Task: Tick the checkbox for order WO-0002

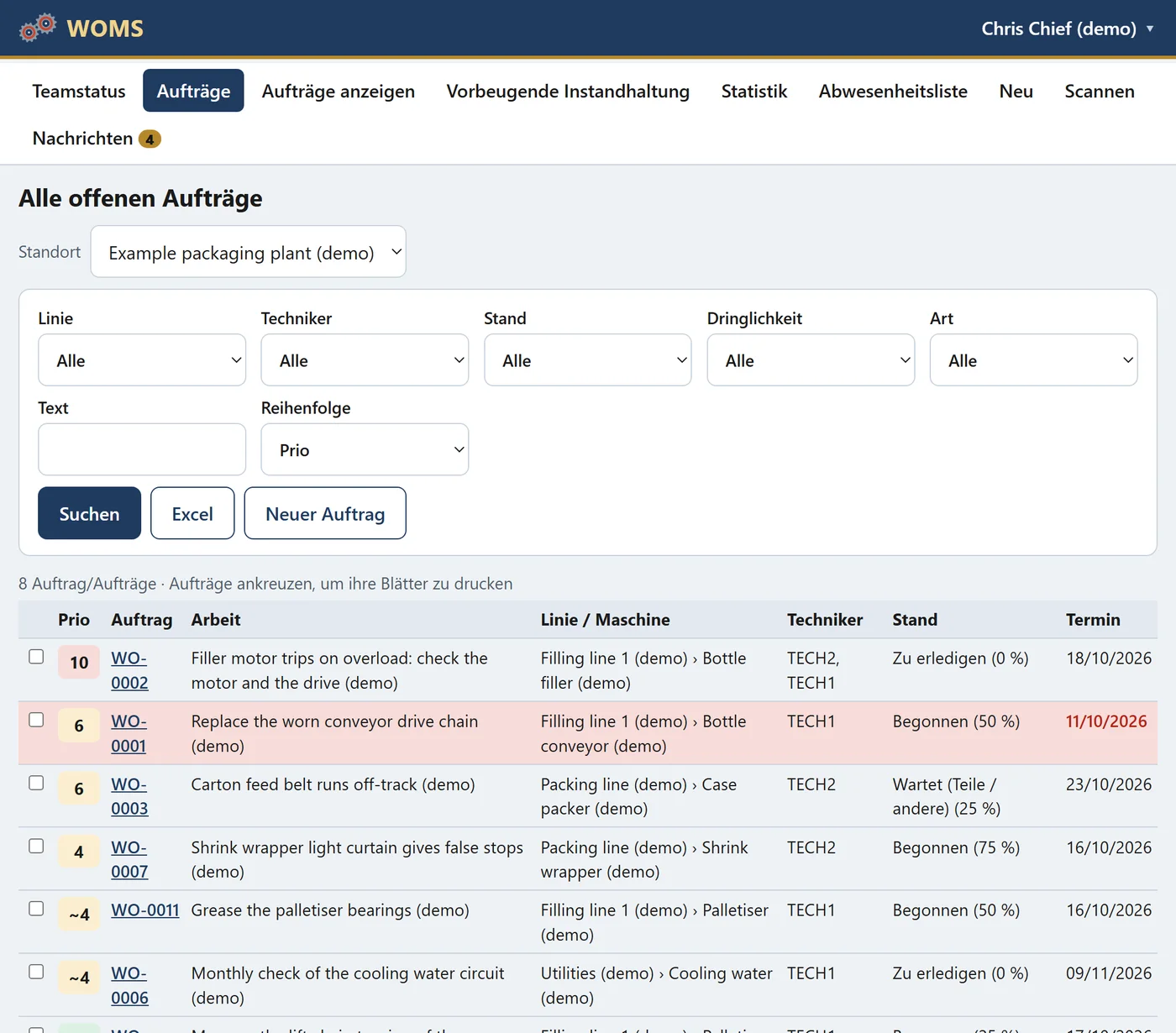Action: (36, 657)
